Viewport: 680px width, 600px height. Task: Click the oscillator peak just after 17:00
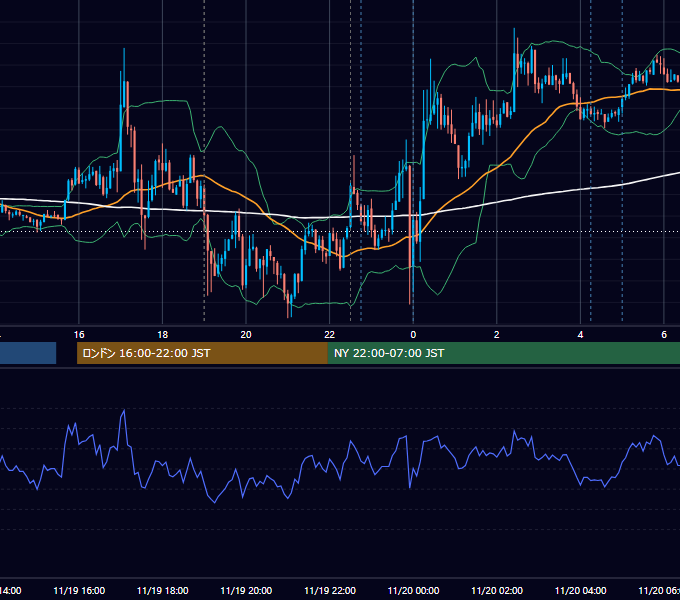coord(124,410)
